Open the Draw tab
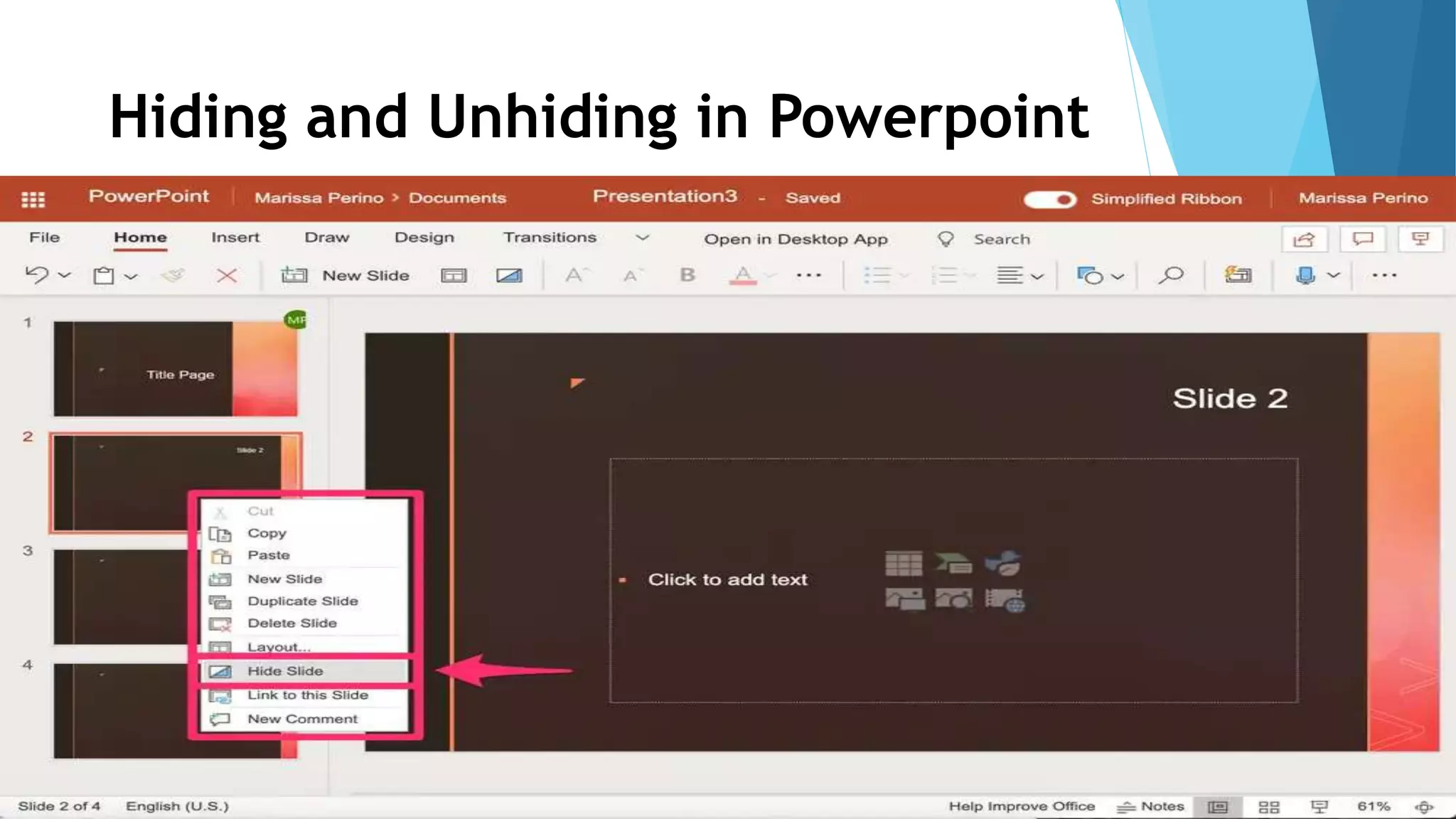 pos(327,237)
